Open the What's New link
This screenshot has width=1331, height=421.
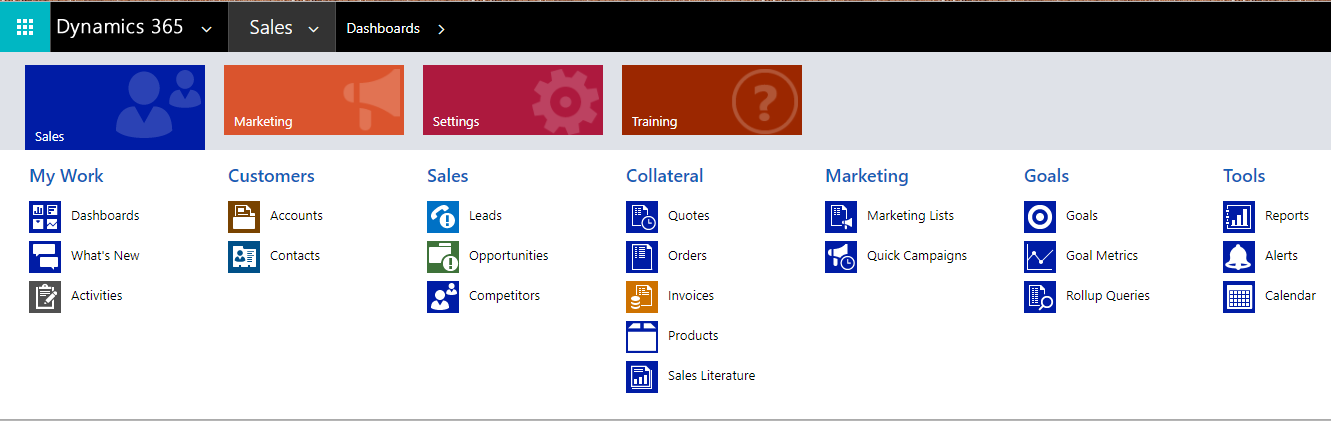pyautogui.click(x=105, y=256)
